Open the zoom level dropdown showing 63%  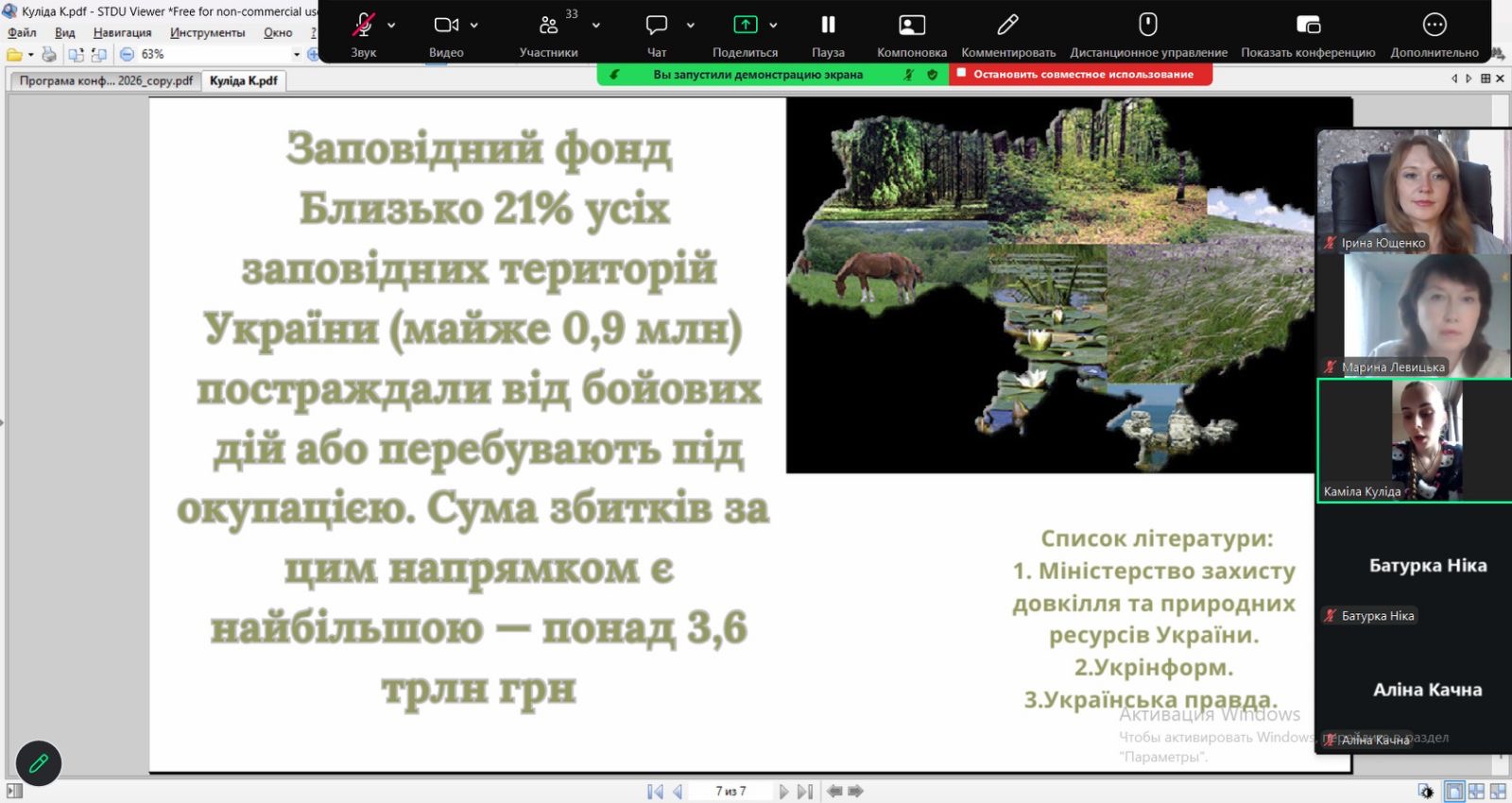pos(296,55)
